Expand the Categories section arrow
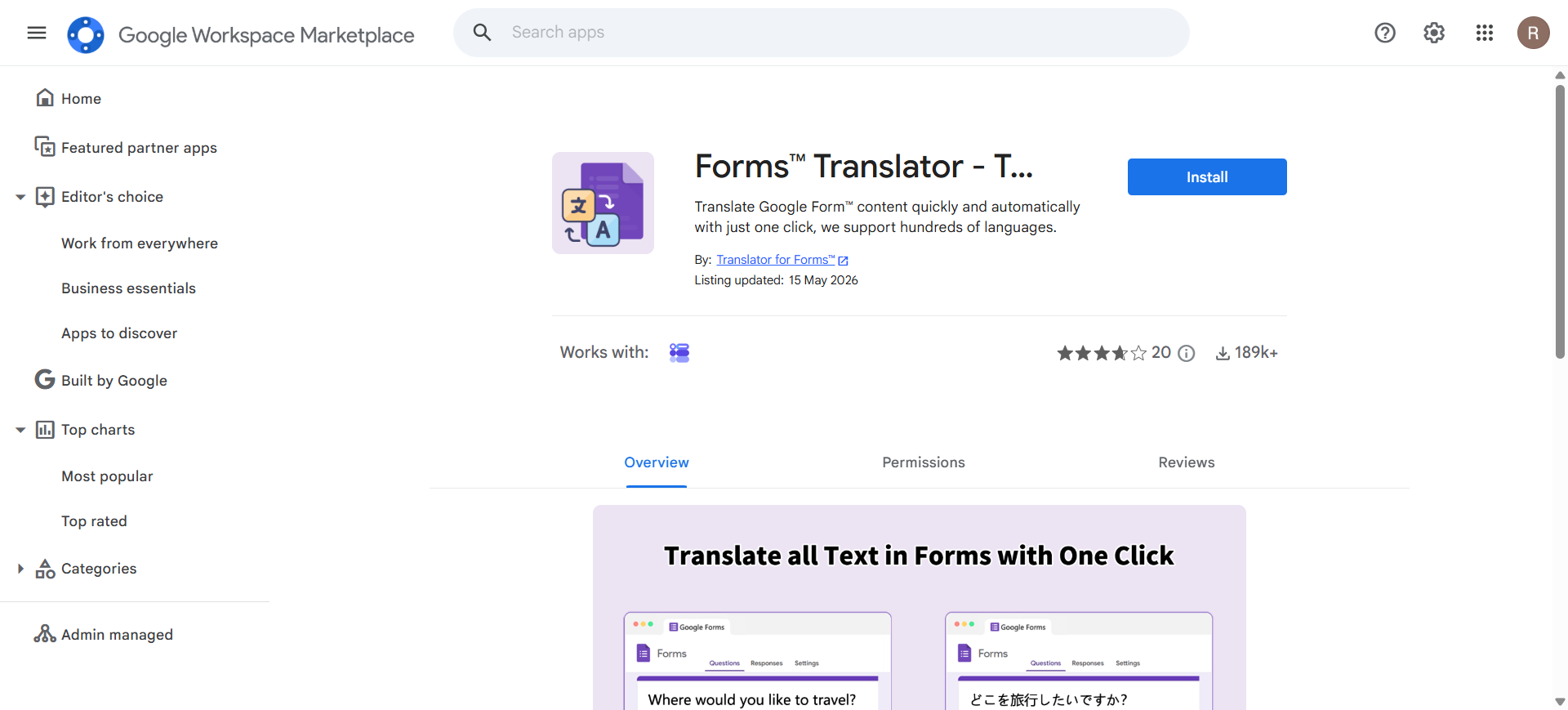Image resolution: width=1568 pixels, height=710 pixels. click(x=20, y=569)
